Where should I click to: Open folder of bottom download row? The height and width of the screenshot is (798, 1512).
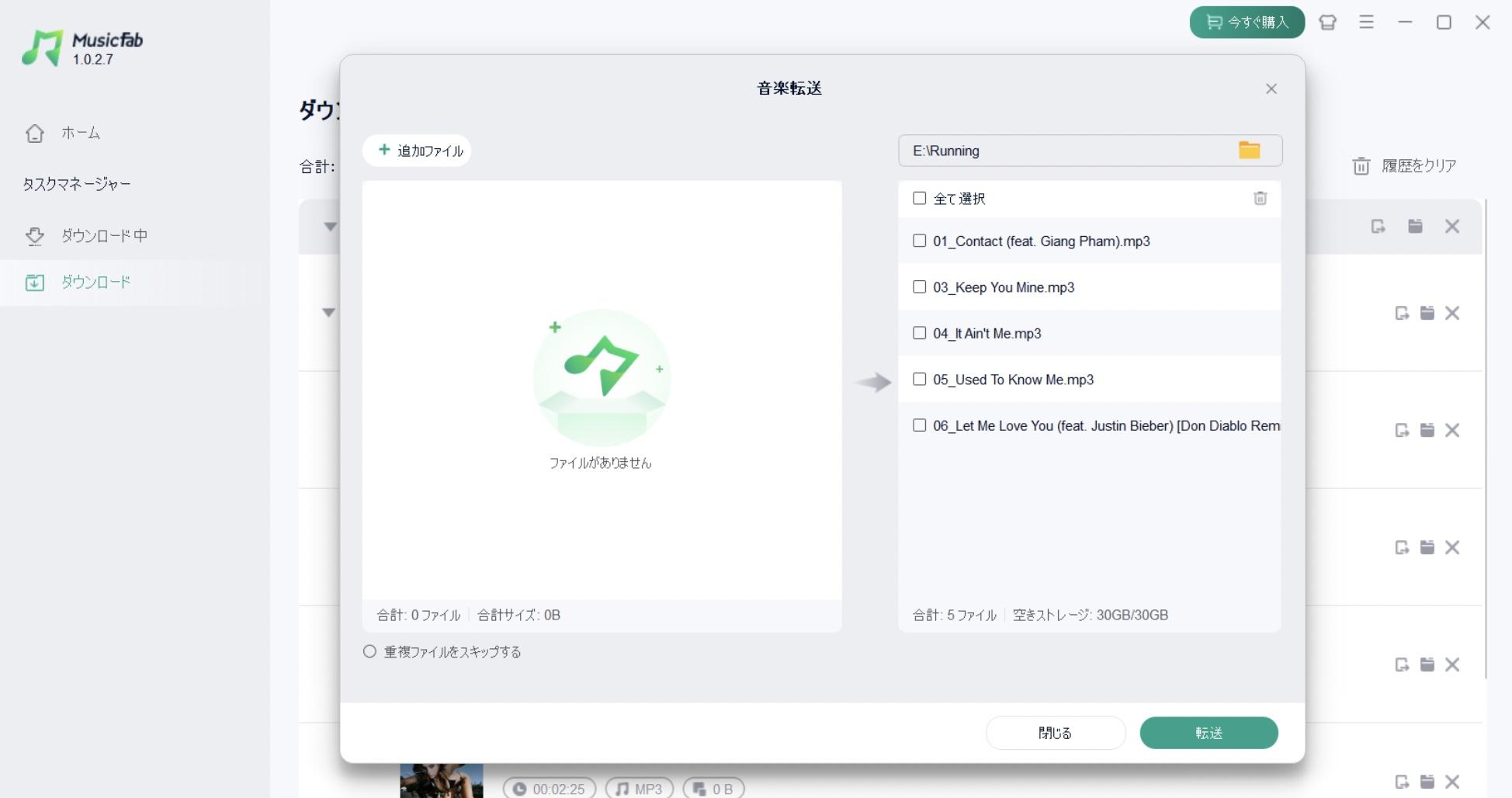1427,782
